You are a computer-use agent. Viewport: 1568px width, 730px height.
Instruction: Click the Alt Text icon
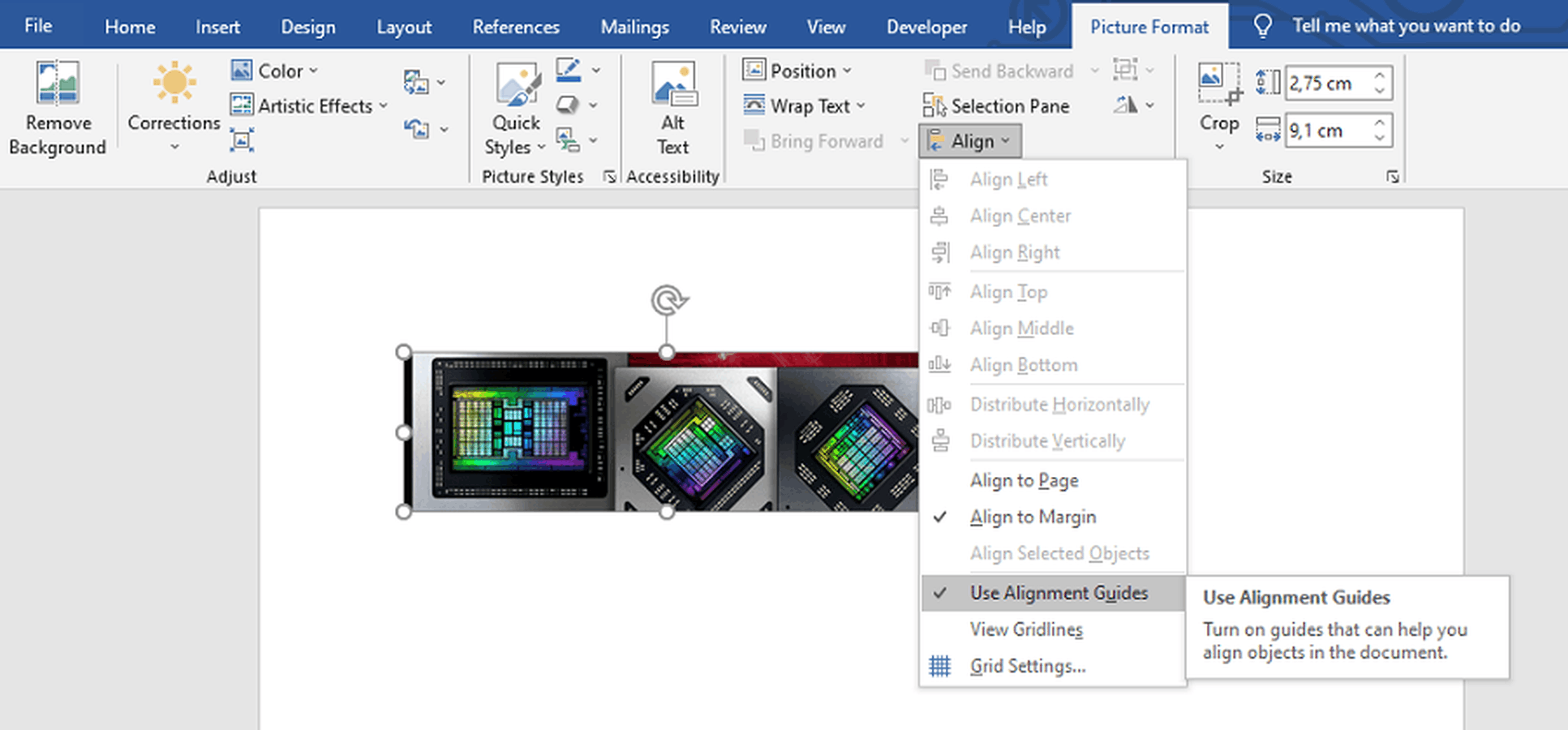coord(673,84)
